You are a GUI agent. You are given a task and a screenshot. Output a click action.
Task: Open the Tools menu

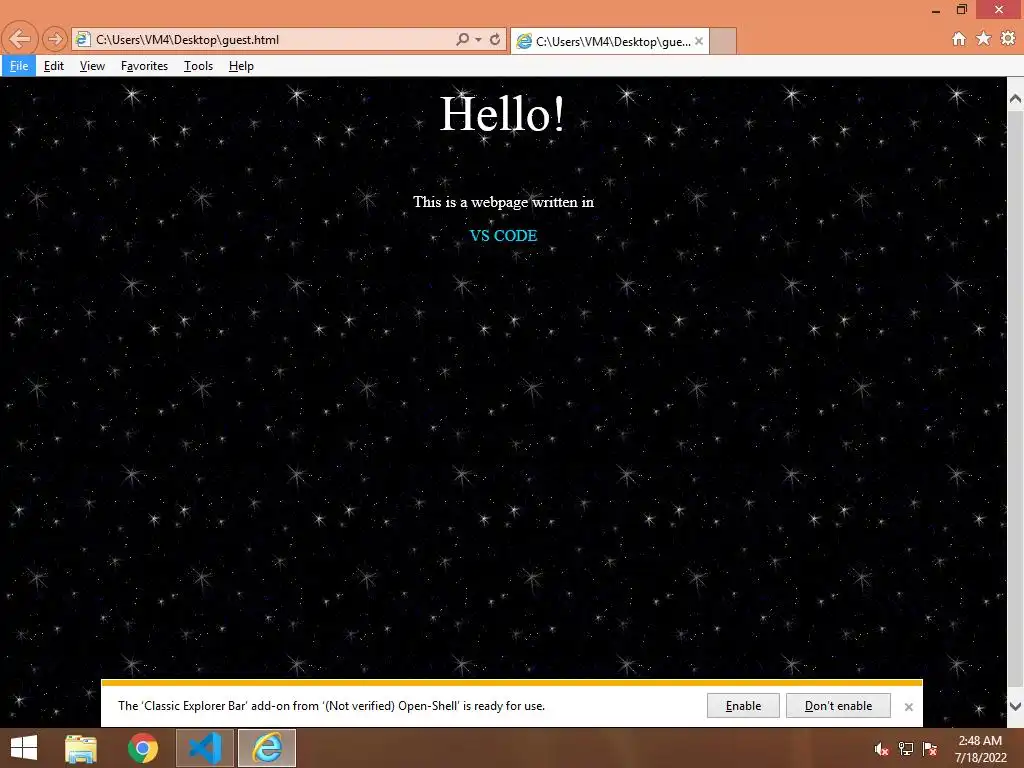pos(199,66)
